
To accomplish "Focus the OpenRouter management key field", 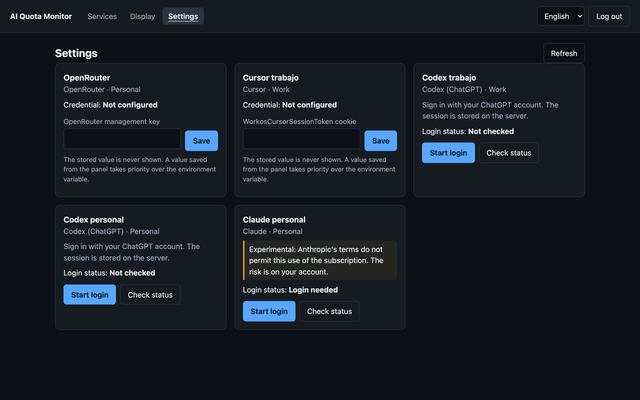I will [x=122, y=139].
